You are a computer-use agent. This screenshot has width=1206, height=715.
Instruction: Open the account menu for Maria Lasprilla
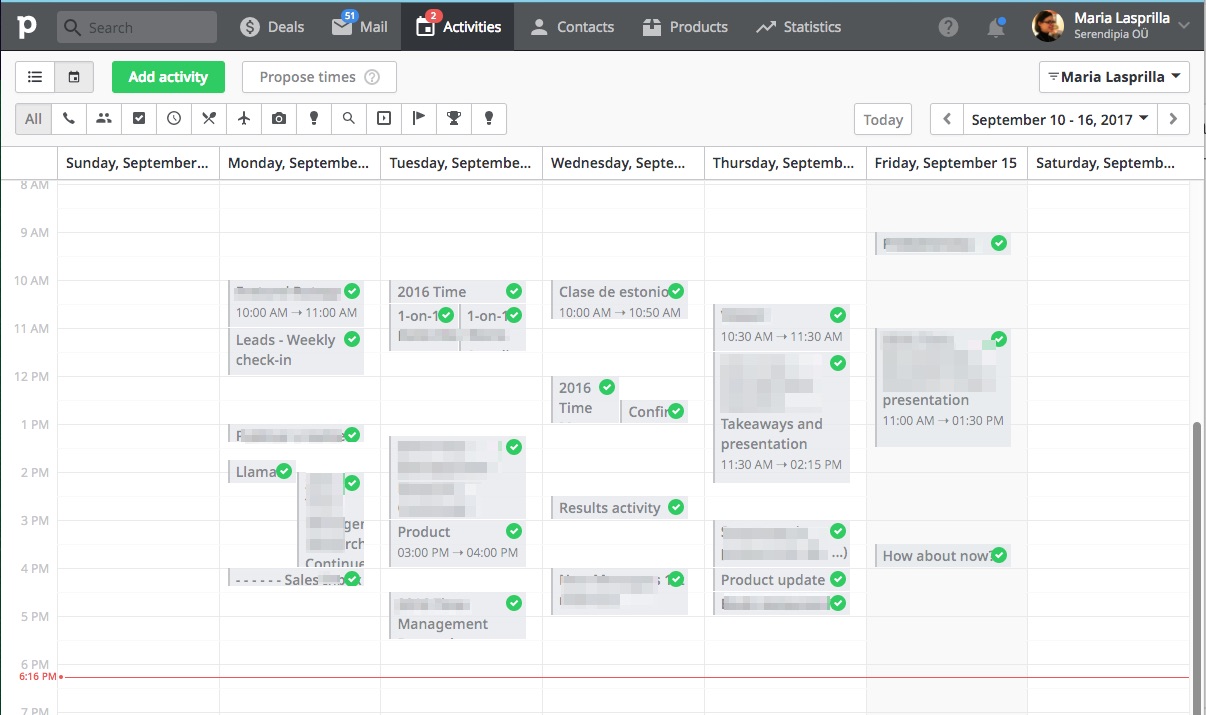click(1111, 26)
